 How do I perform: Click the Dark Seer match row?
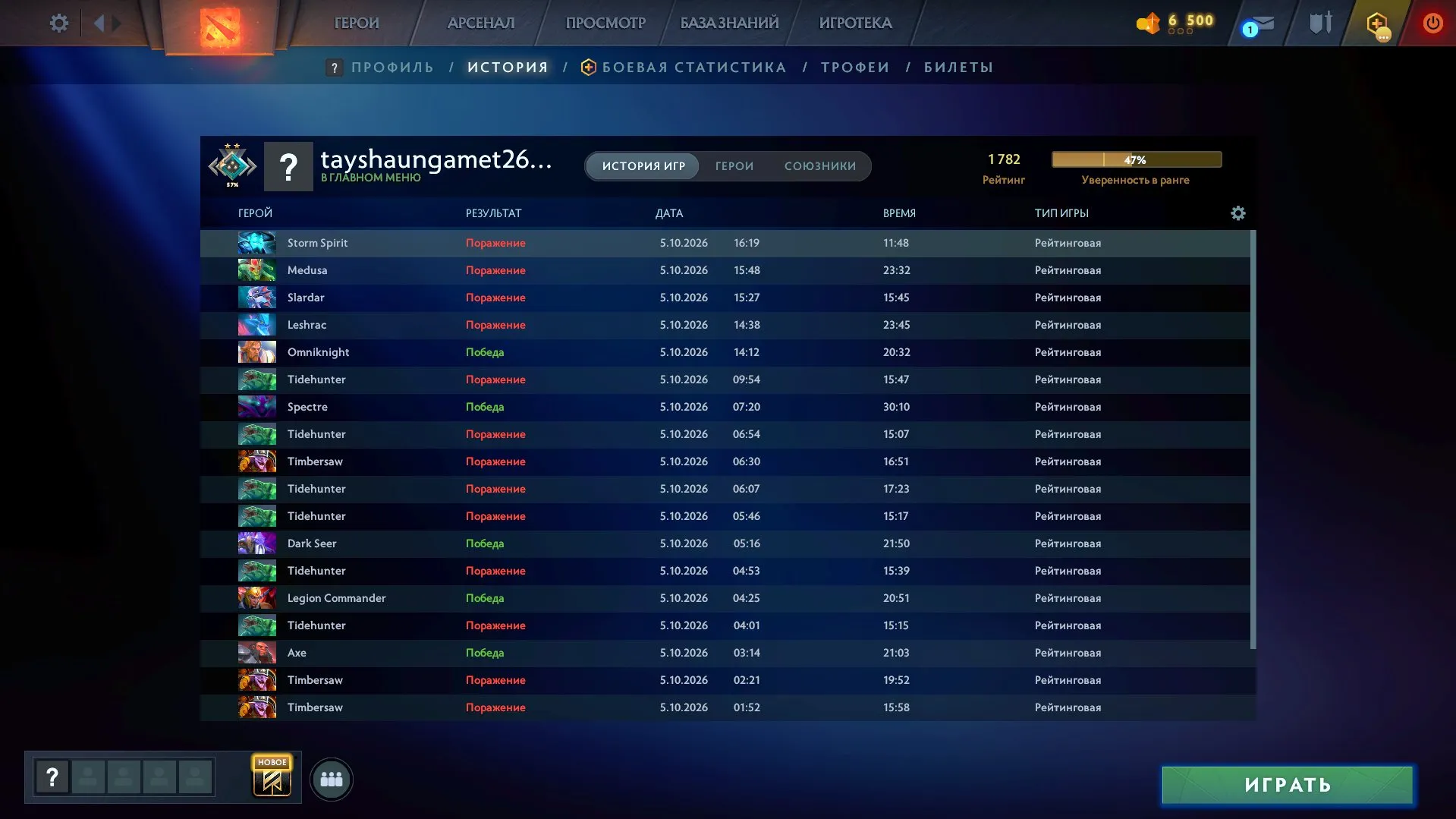pos(725,543)
